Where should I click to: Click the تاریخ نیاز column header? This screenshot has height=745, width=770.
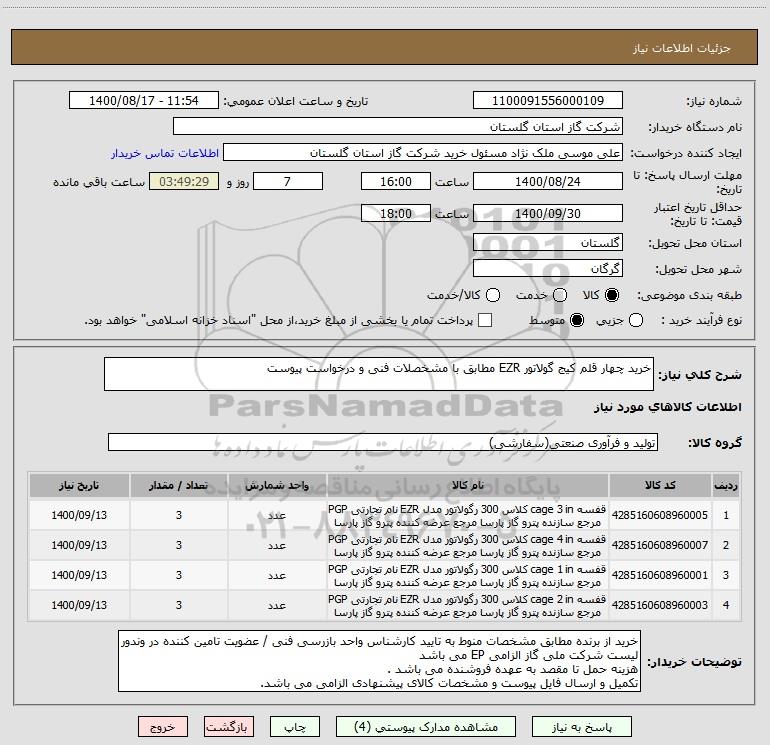click(79, 485)
